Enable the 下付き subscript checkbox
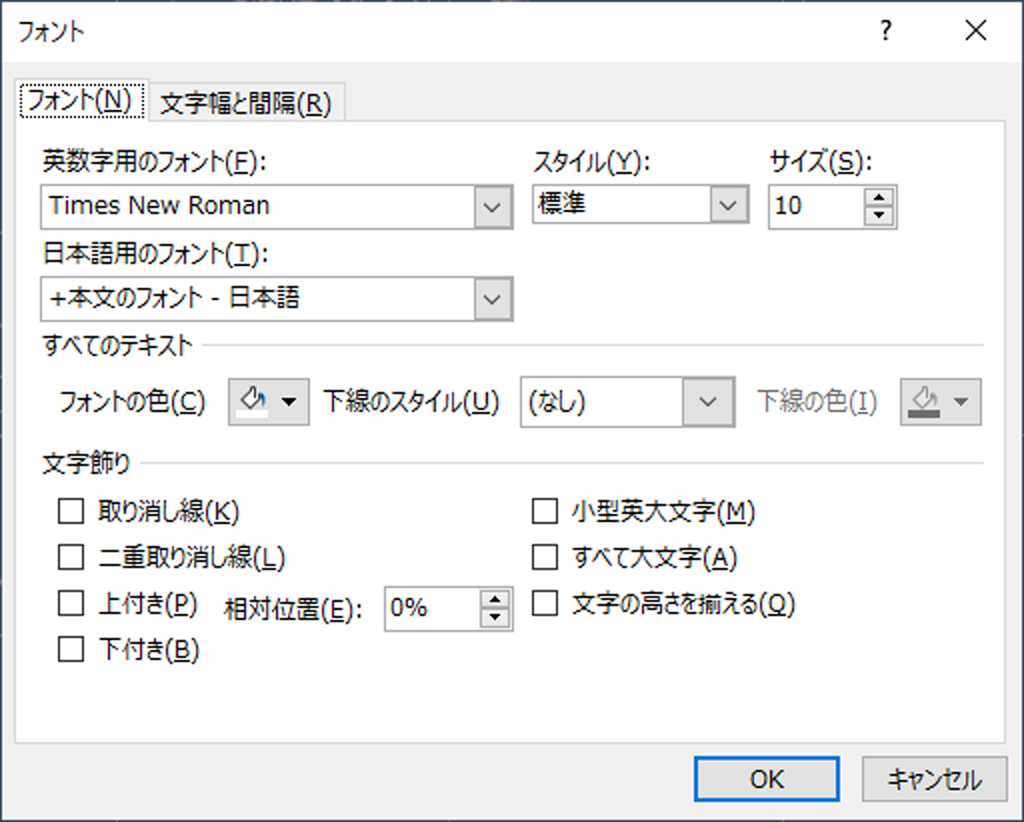 click(x=71, y=650)
